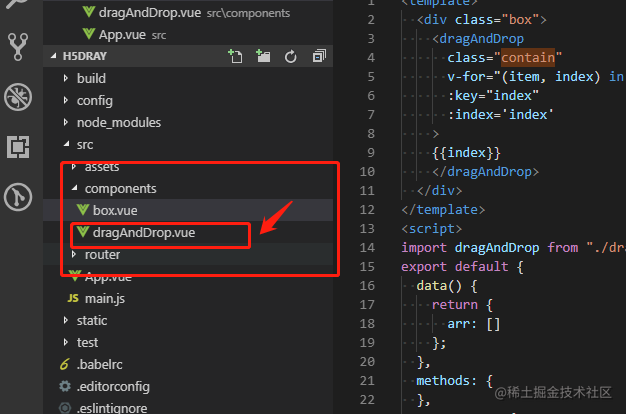Open the .babelrc file

click(188, 364)
